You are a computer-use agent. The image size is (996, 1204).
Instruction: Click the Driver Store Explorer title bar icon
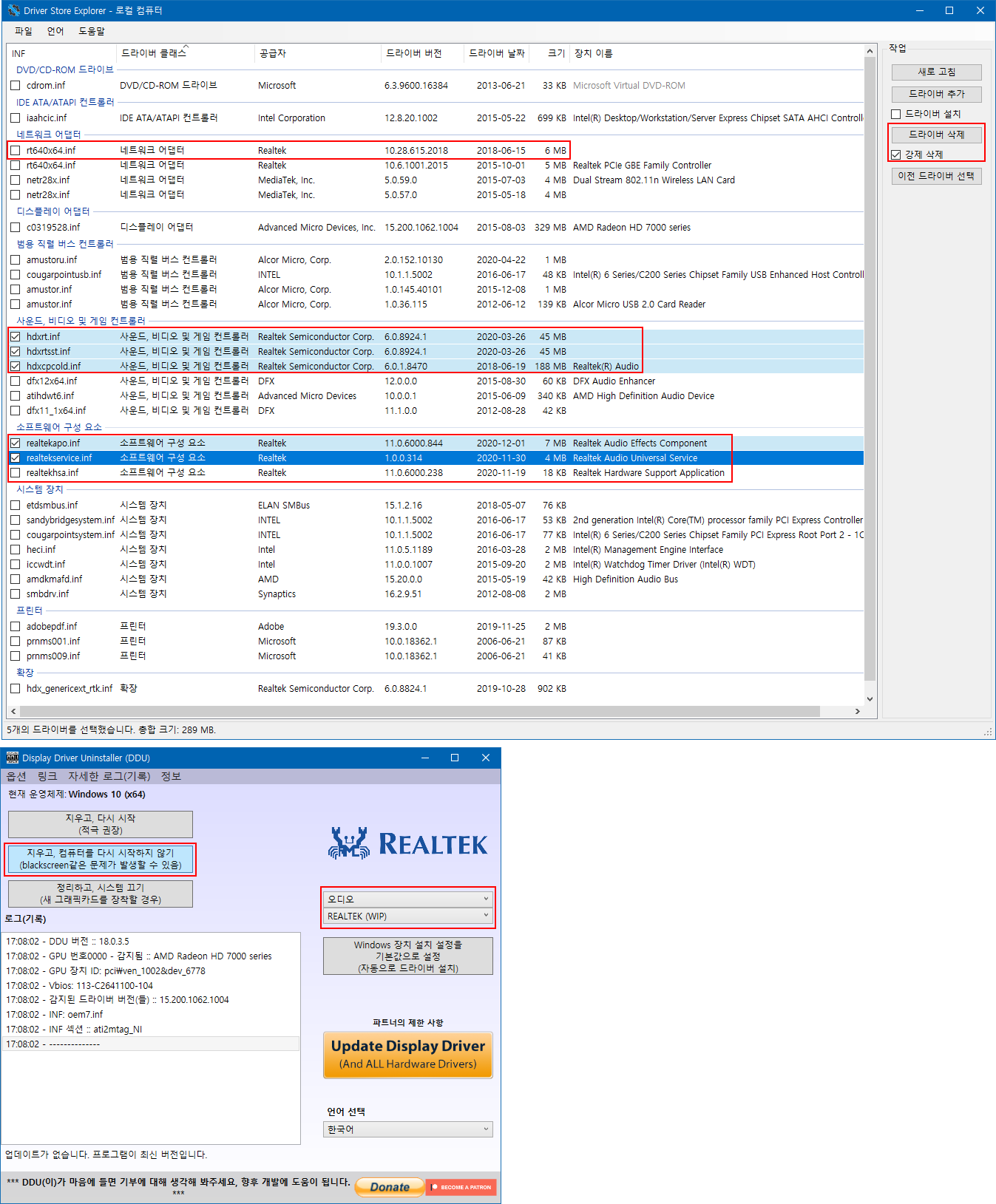(x=13, y=10)
